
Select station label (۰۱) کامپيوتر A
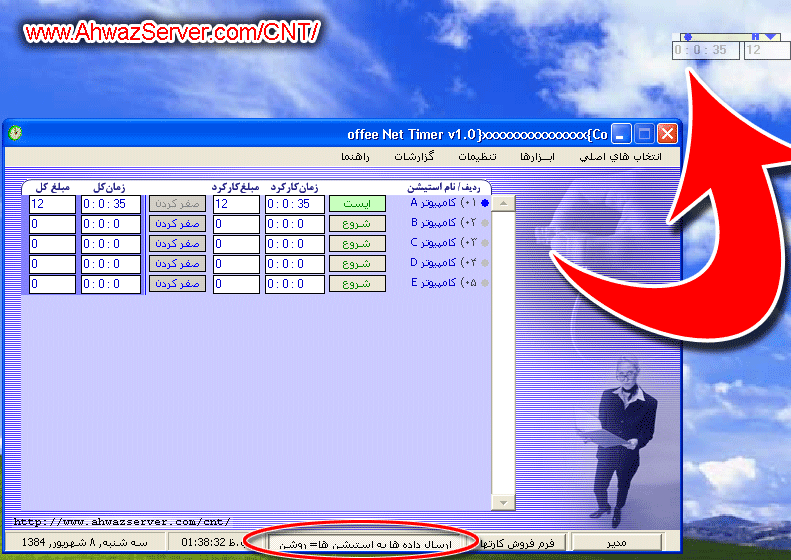(443, 203)
